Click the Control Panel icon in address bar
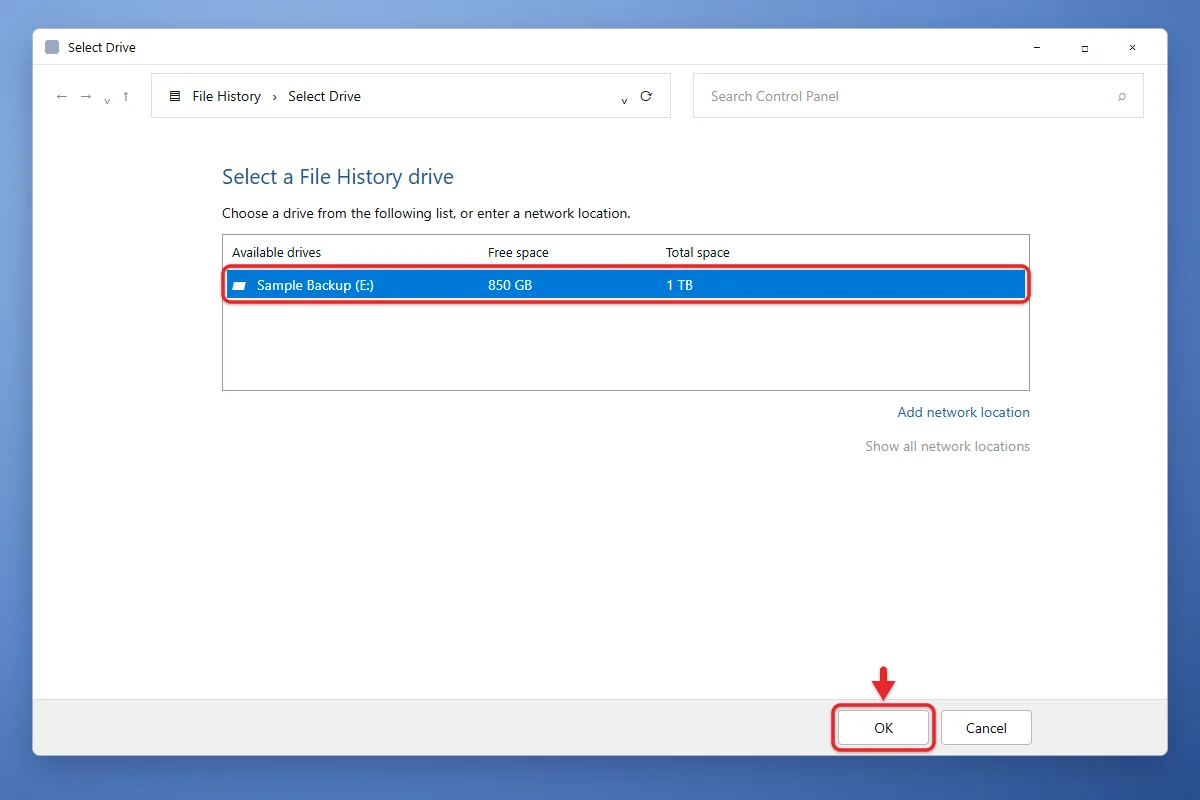1200x800 pixels. coord(175,96)
